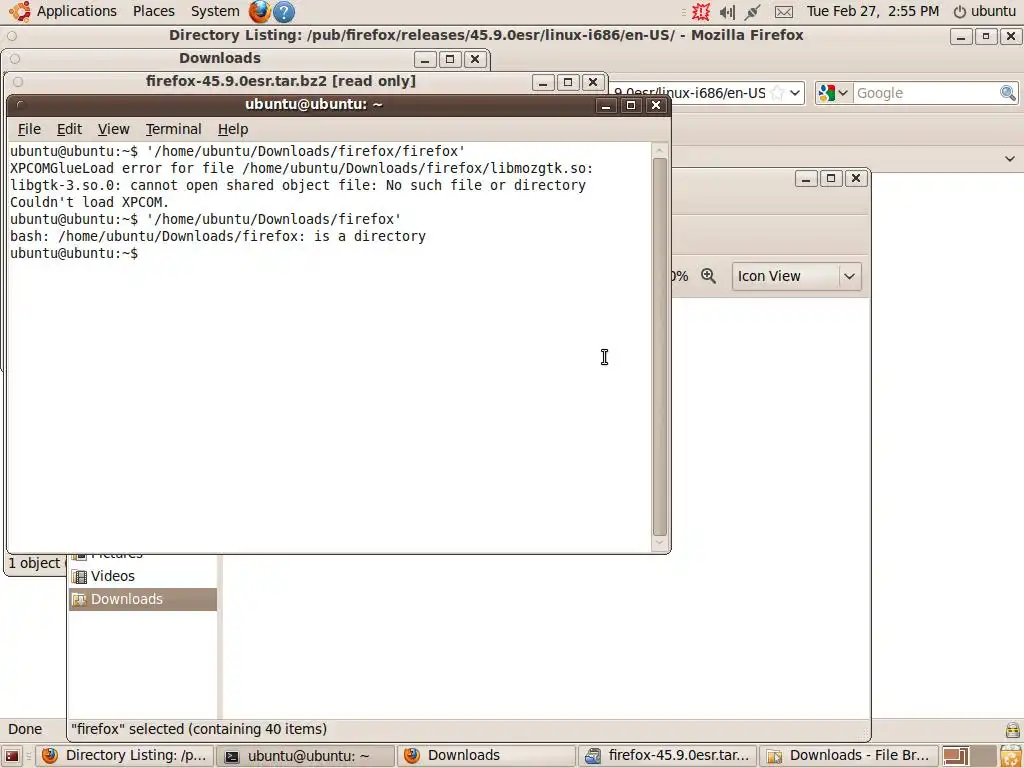Click the lock icon in Firefox status bar
The height and width of the screenshot is (768, 1024).
point(1013,729)
